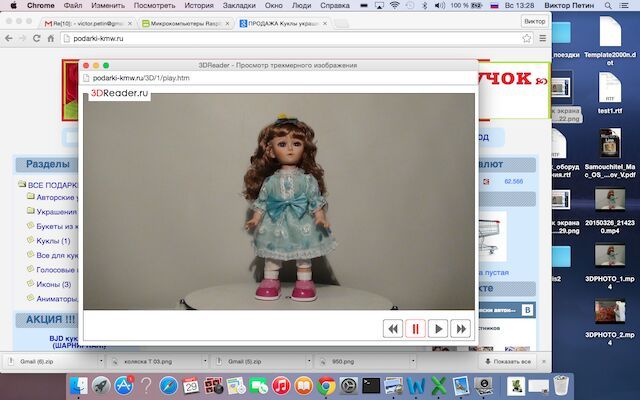Click the 3DReader.ru logo

point(119,93)
